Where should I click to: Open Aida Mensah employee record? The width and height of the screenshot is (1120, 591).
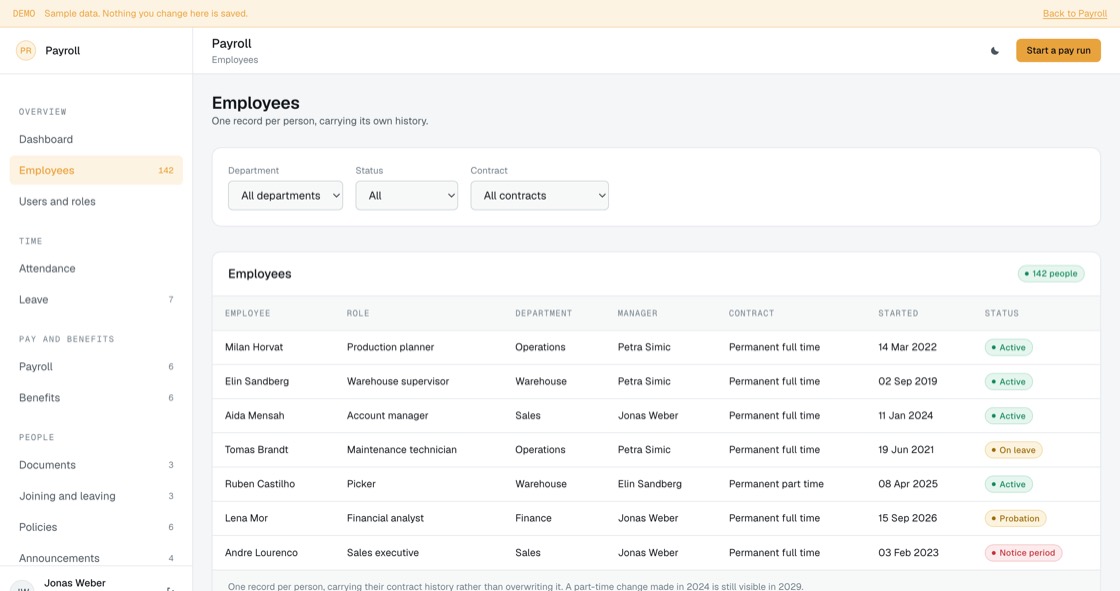point(254,416)
